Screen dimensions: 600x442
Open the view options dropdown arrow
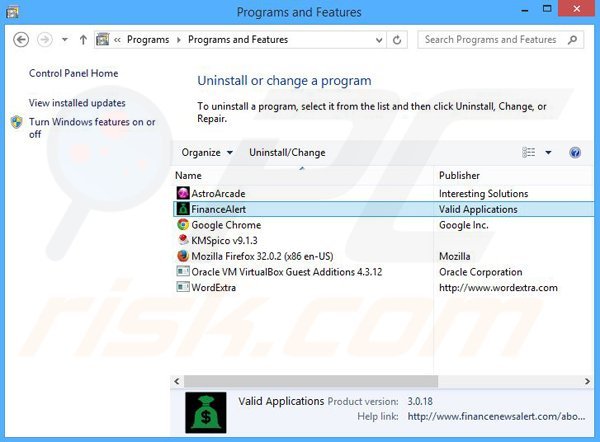click(548, 153)
